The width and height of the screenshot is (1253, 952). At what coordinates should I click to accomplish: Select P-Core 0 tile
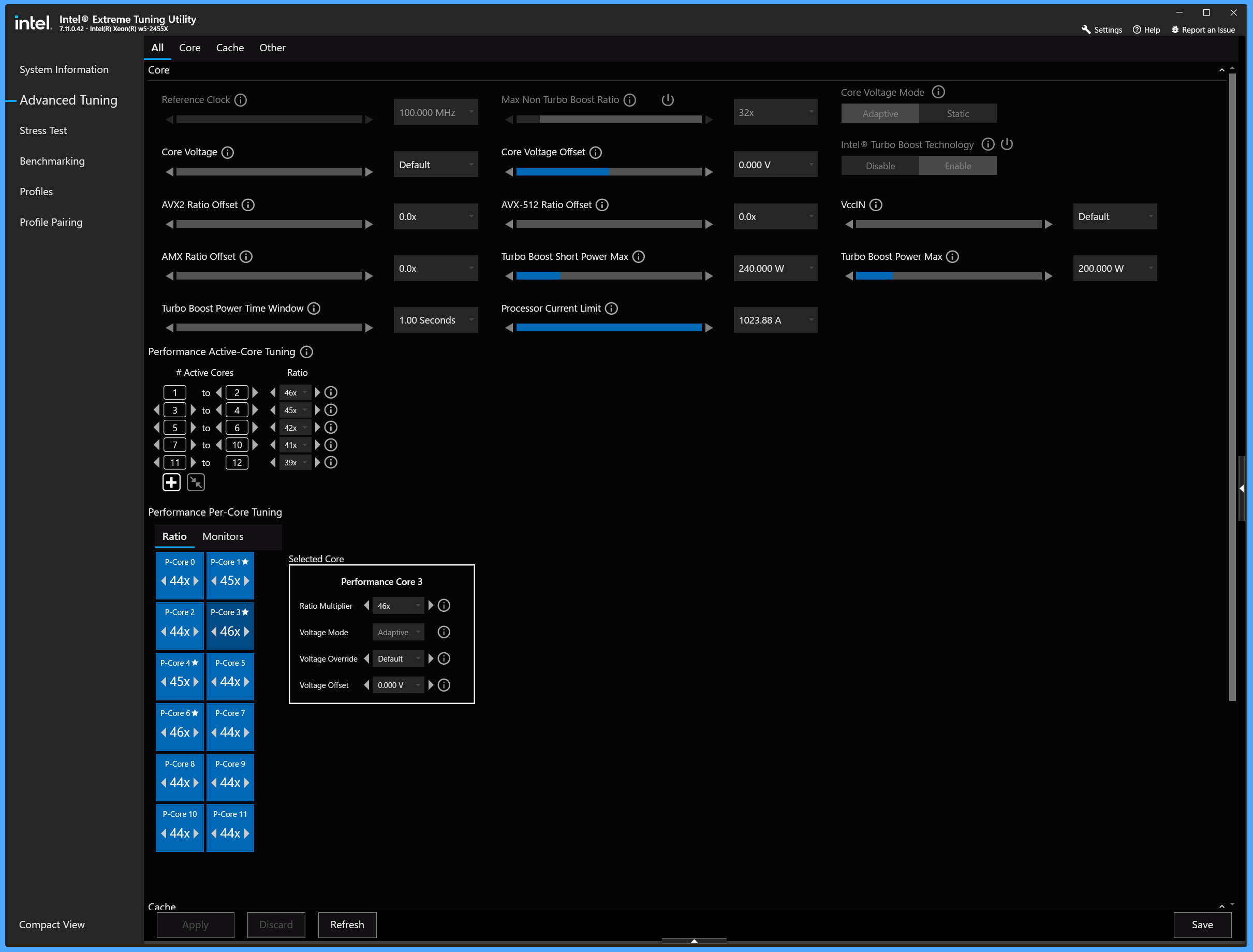click(x=180, y=575)
